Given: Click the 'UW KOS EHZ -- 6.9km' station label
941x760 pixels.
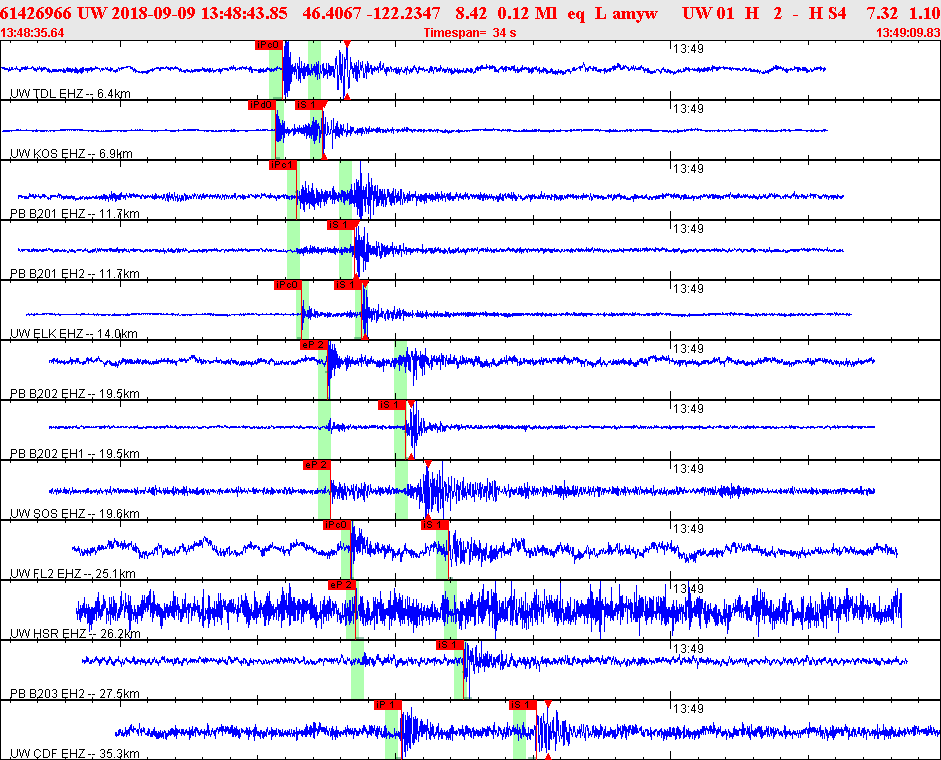Looking at the screenshot, I should pos(71,154).
